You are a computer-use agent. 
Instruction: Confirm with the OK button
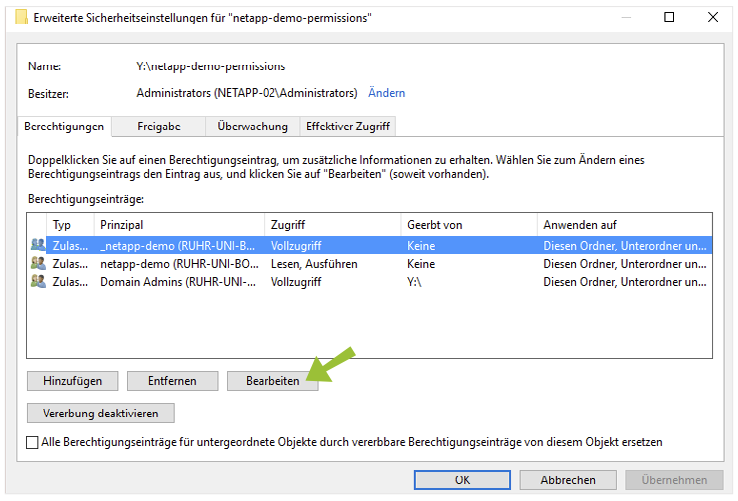point(462,480)
